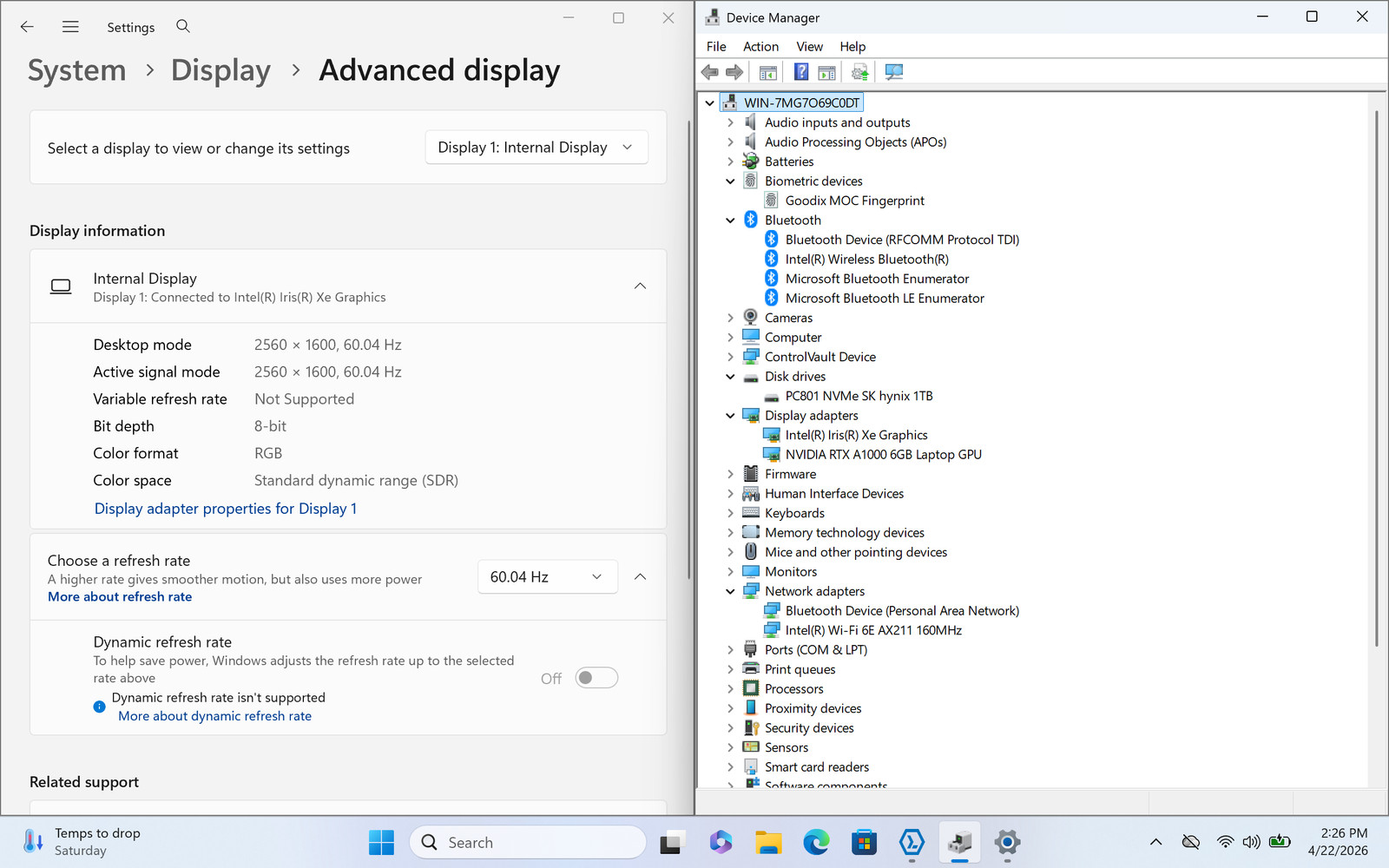This screenshot has height=868, width=1389.
Task: Open More about refresh rate link
Action: (x=120, y=597)
